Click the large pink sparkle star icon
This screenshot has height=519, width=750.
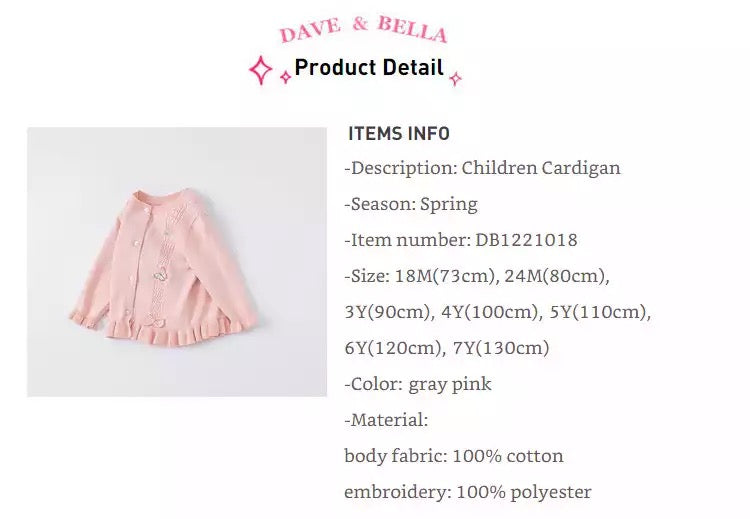[x=261, y=70]
